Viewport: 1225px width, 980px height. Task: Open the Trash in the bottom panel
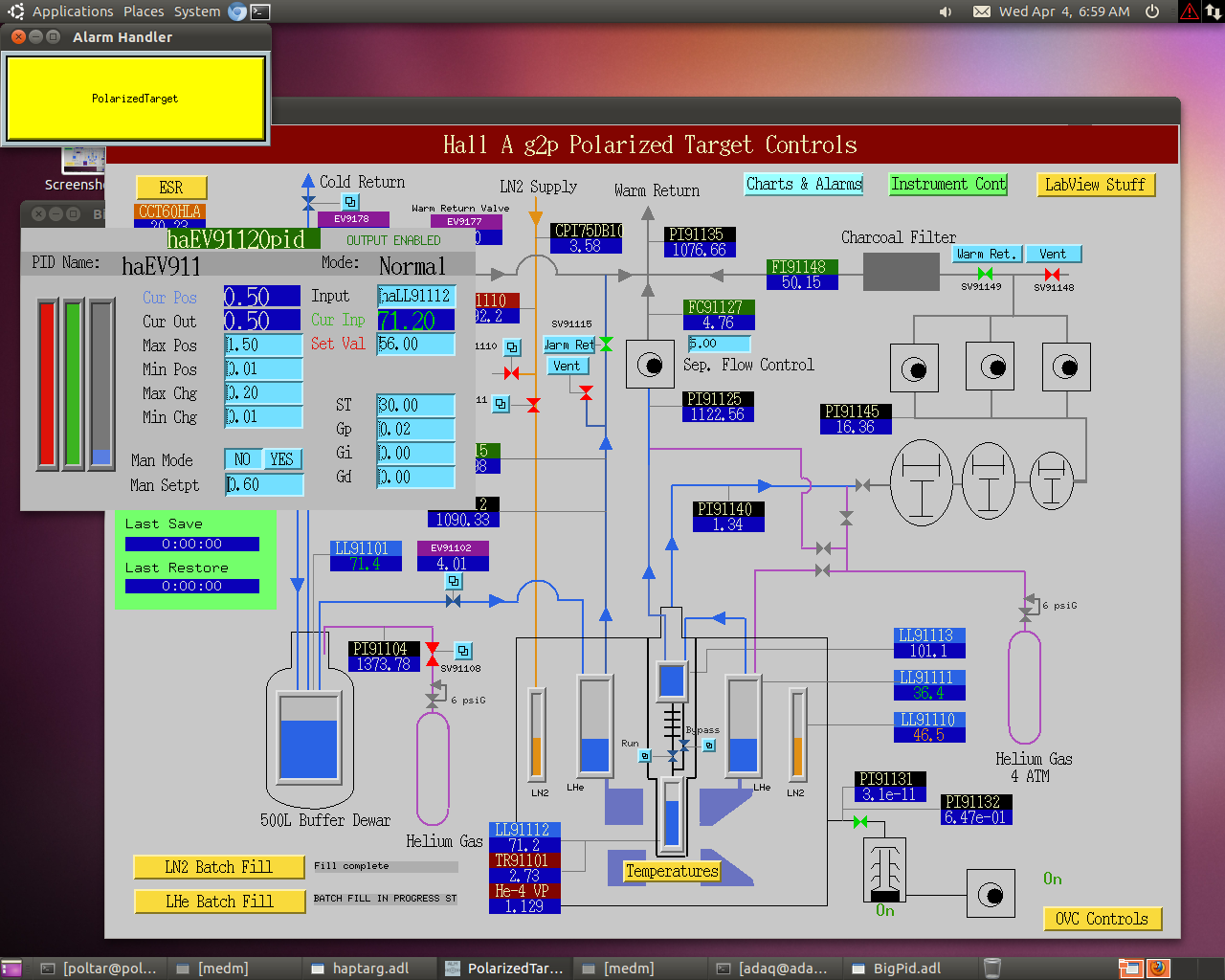point(992,969)
